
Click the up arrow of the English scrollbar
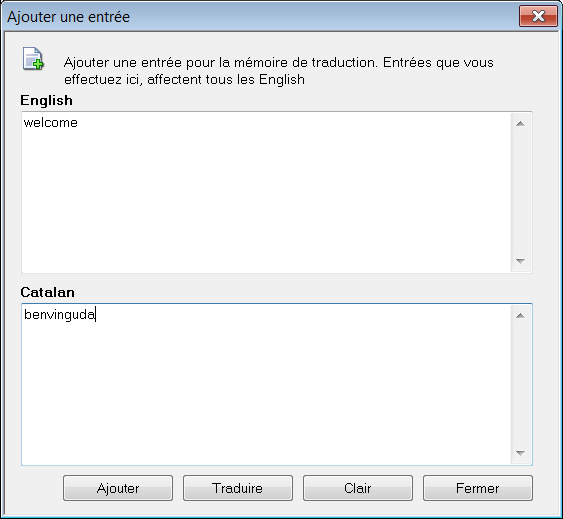pyautogui.click(x=520, y=124)
